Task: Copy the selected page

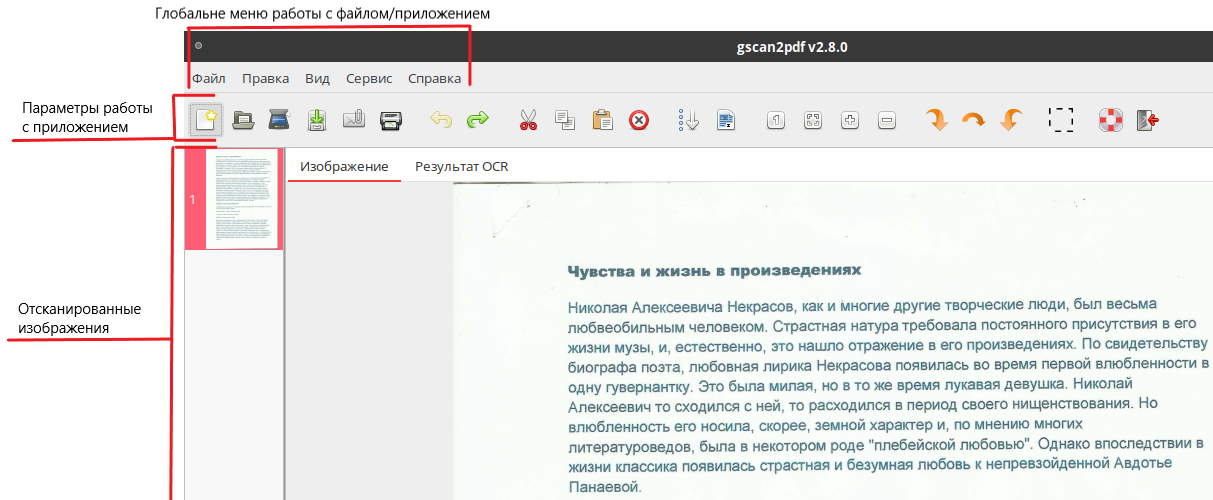Action: coord(565,121)
